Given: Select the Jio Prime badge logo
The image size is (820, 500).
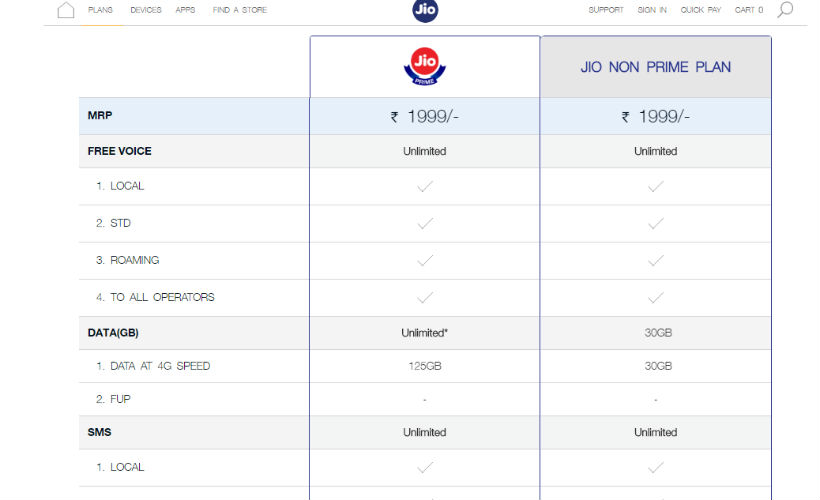Looking at the screenshot, I should point(425,66).
